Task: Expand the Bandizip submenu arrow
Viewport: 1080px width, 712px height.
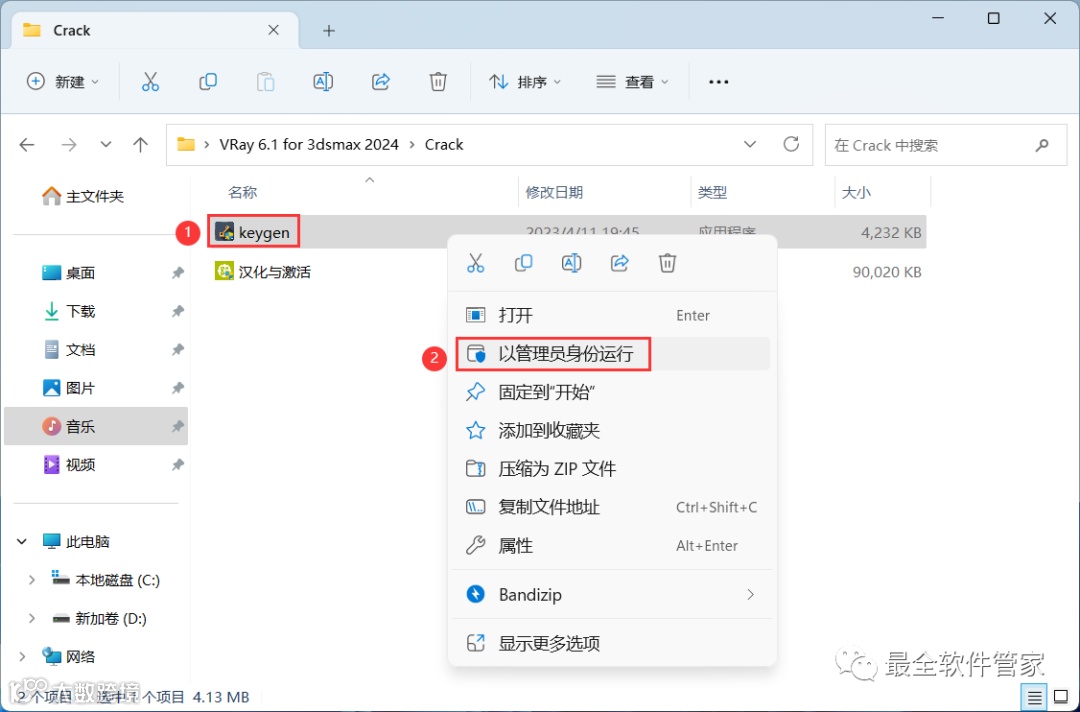Action: tap(751, 594)
